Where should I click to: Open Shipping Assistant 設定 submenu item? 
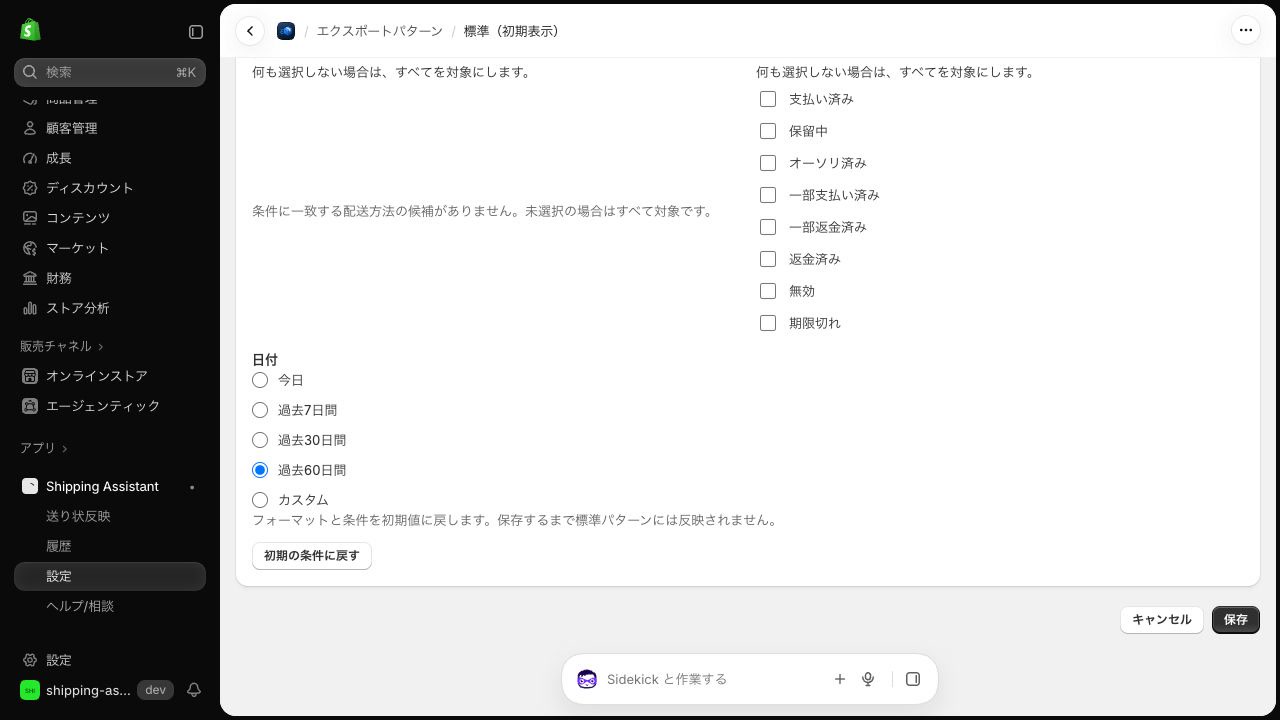coord(110,576)
